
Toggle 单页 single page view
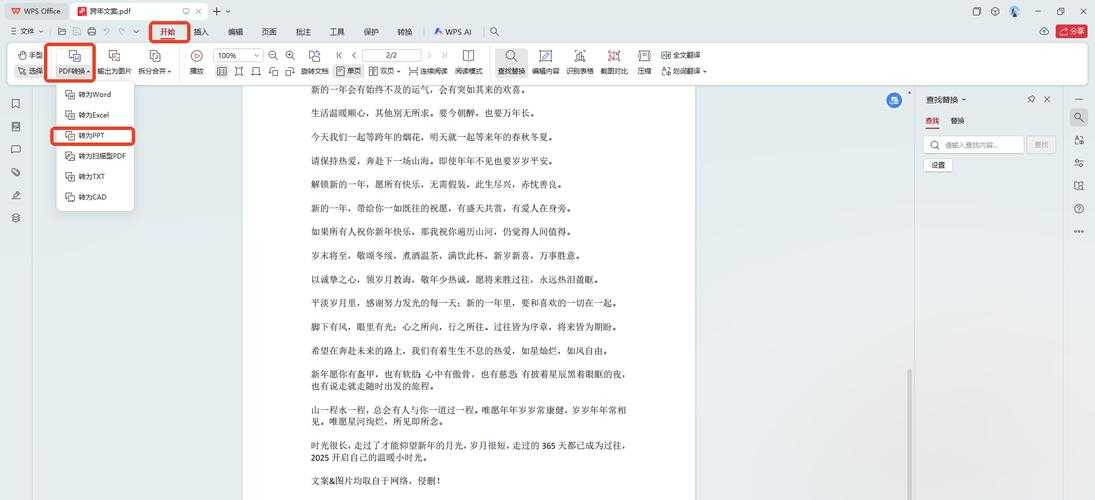[x=348, y=71]
